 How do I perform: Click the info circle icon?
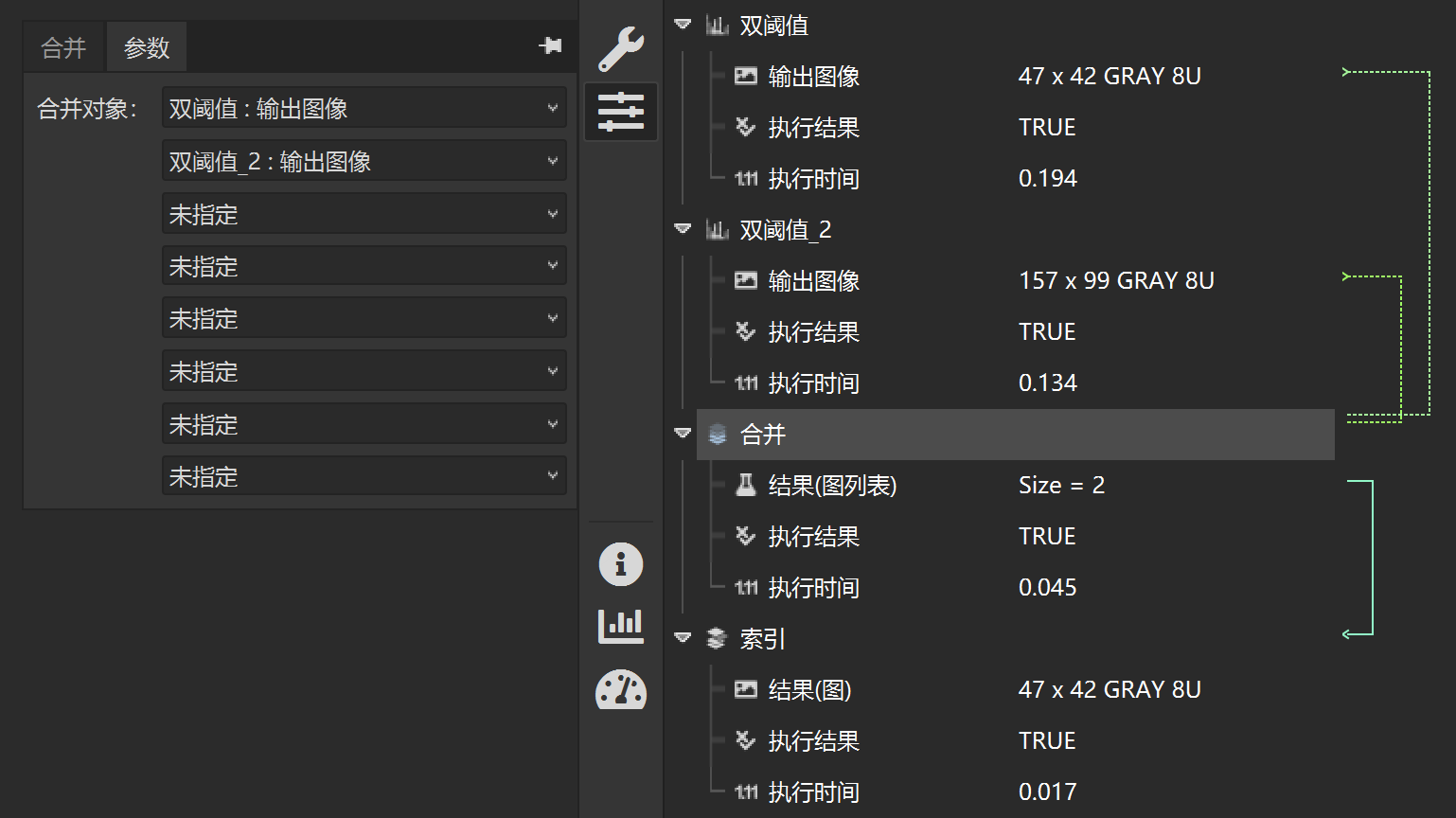(x=621, y=565)
